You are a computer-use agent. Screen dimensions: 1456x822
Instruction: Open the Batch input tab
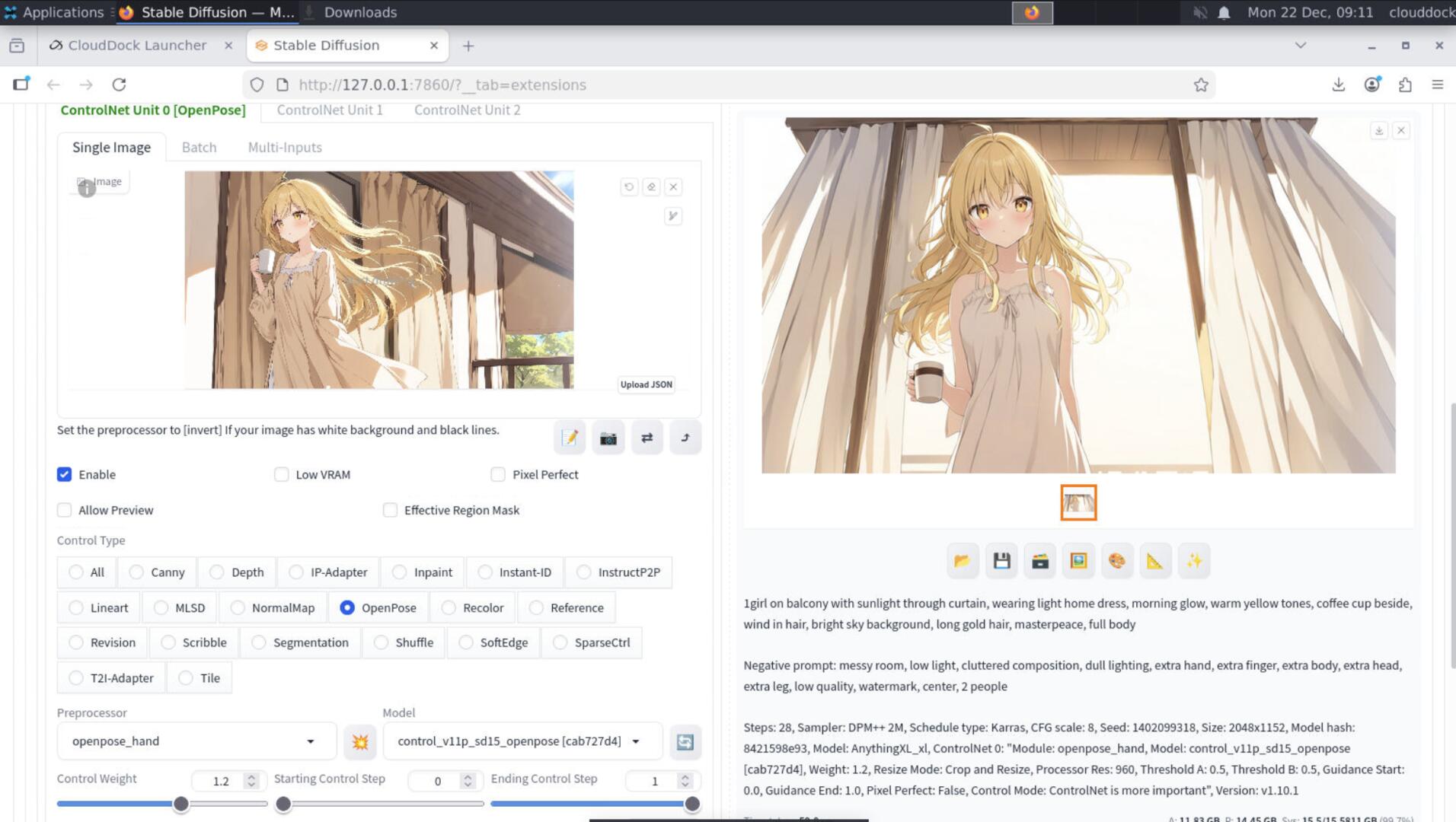(x=199, y=147)
